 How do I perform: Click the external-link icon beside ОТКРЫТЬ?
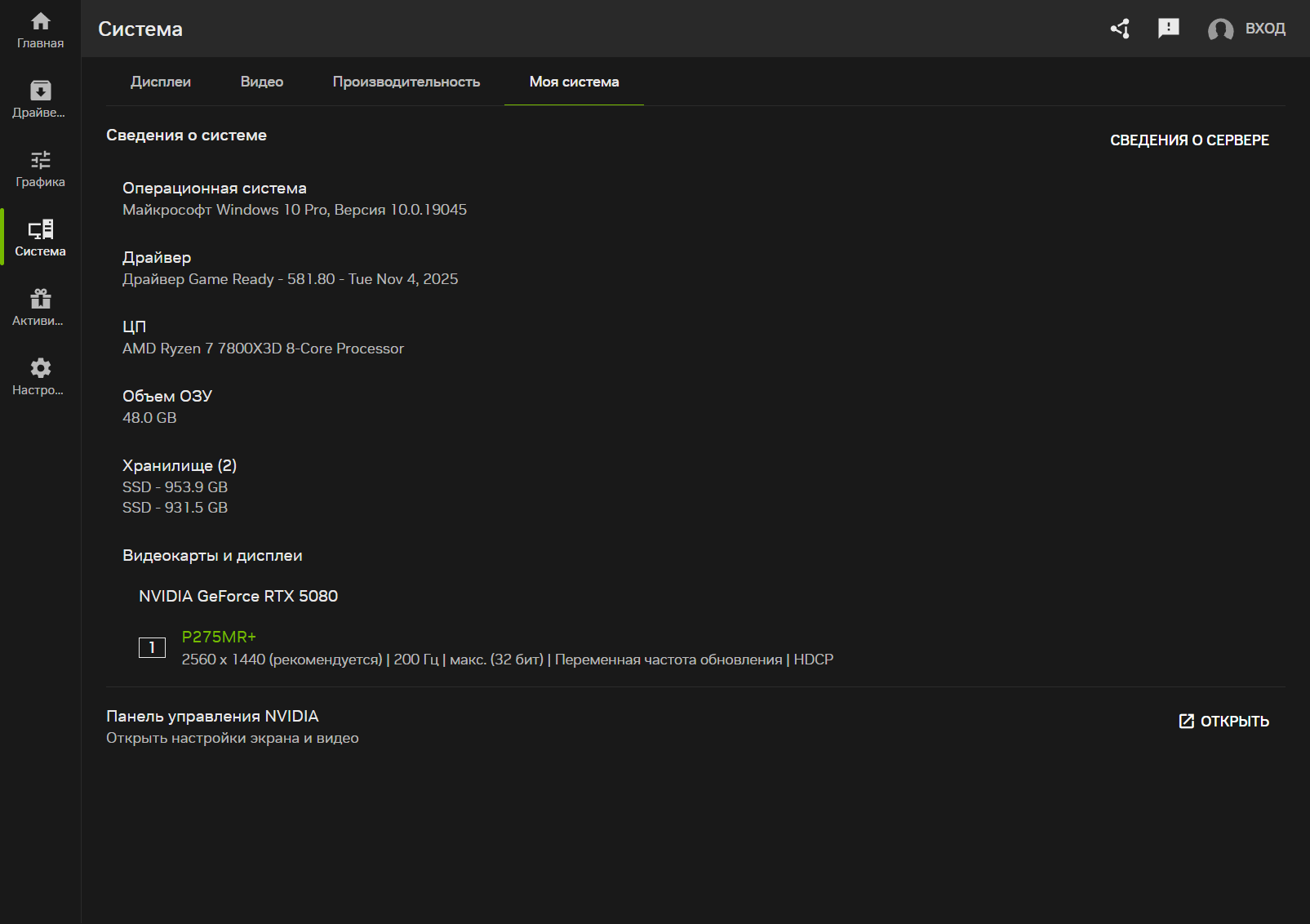[1186, 722]
